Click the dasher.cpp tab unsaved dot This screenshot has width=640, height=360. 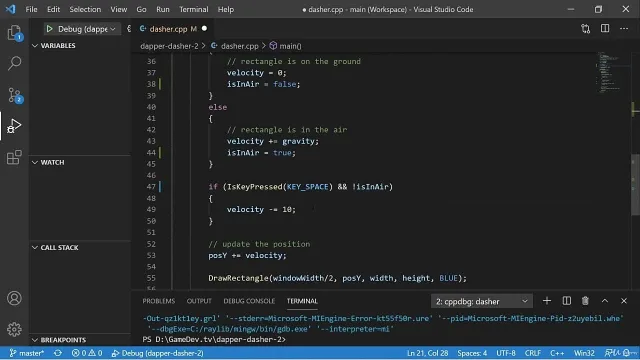[x=204, y=29]
